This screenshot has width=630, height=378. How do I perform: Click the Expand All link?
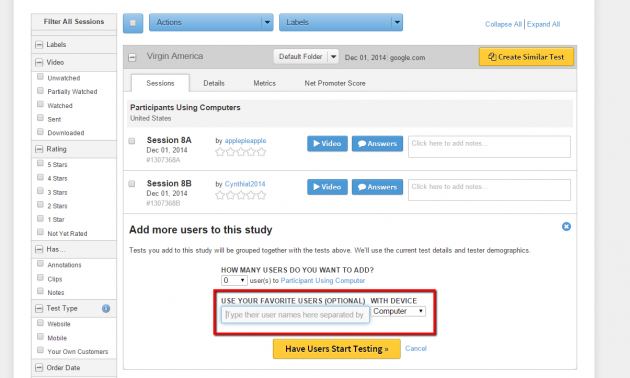click(x=543, y=25)
